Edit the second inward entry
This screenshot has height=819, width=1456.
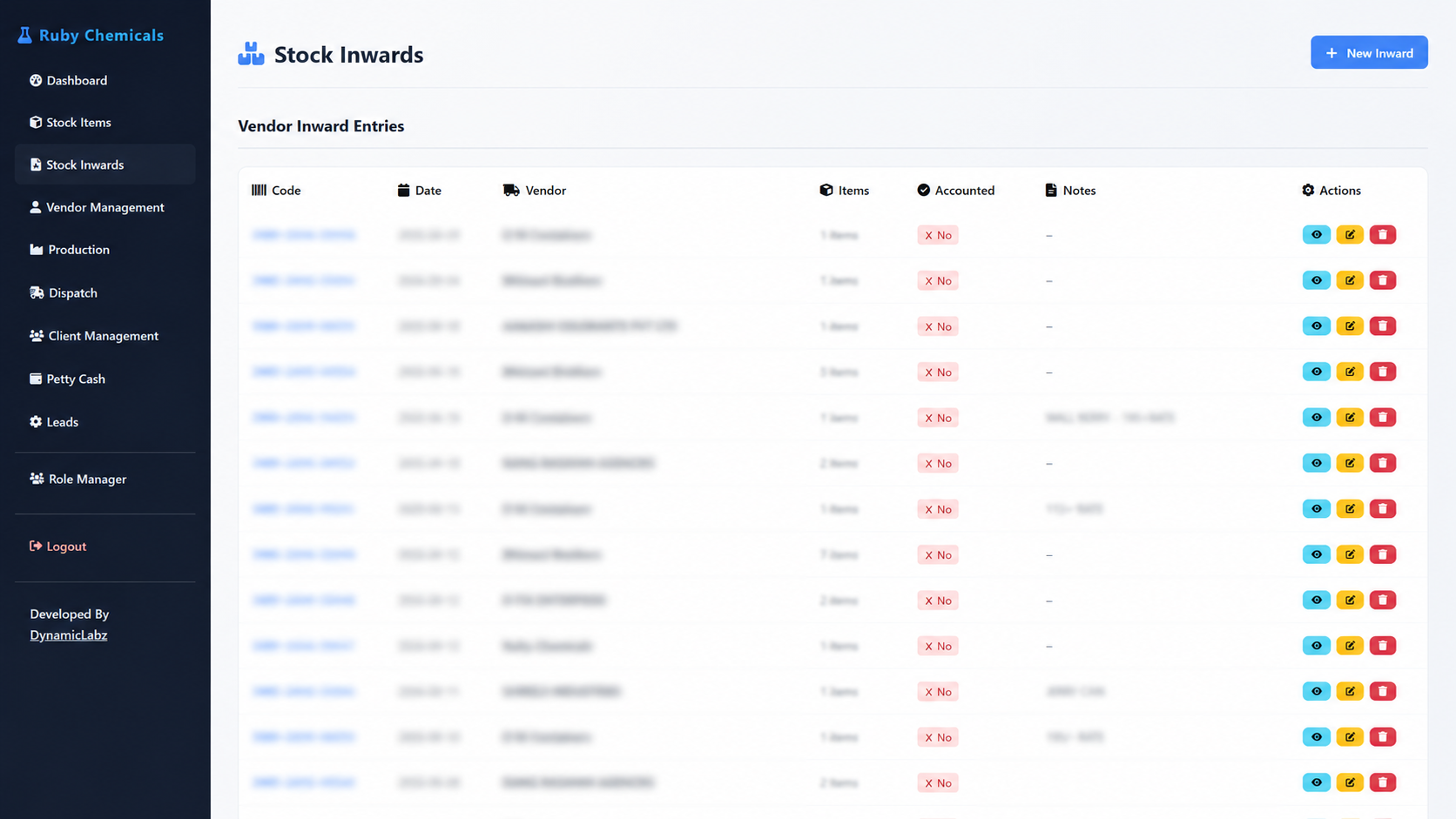tap(1350, 280)
